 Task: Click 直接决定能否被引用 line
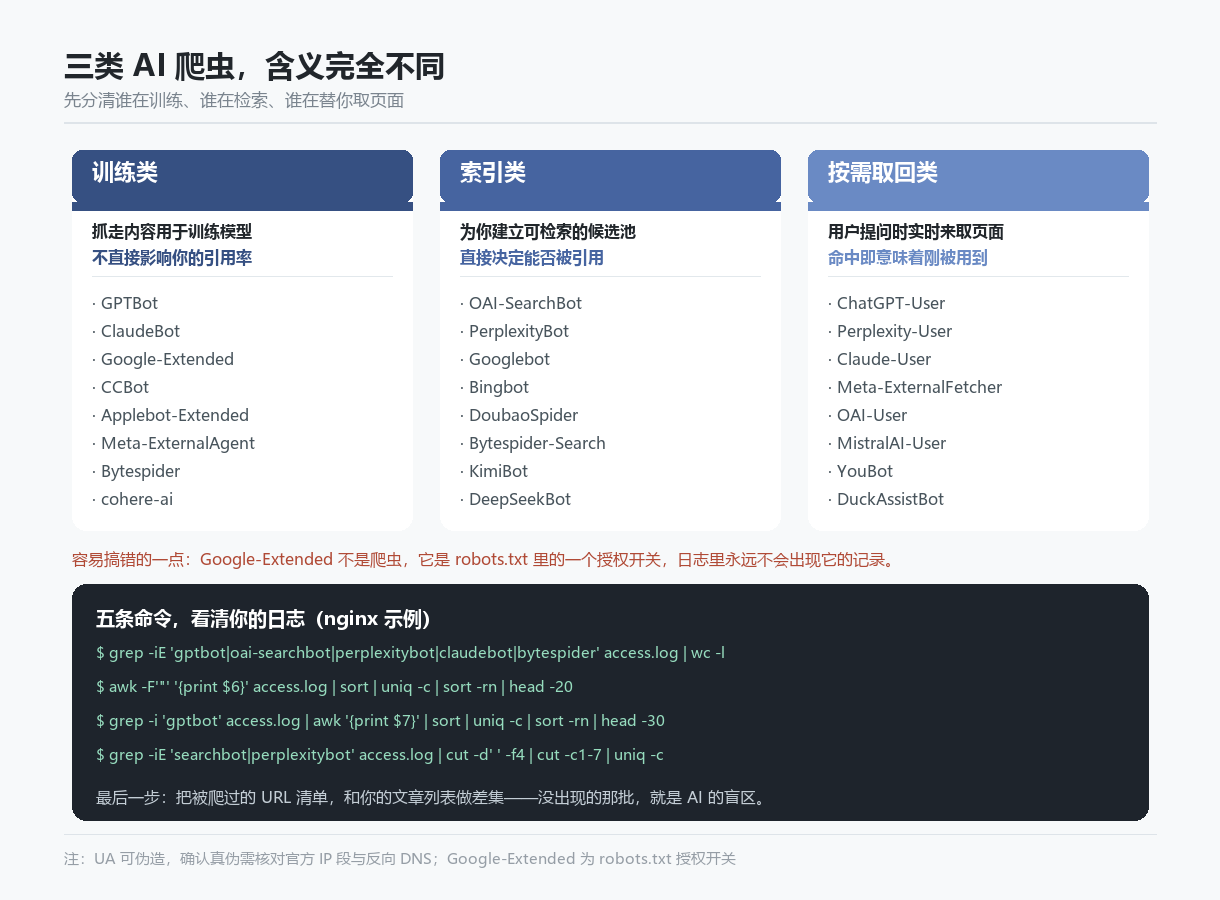(x=532, y=258)
